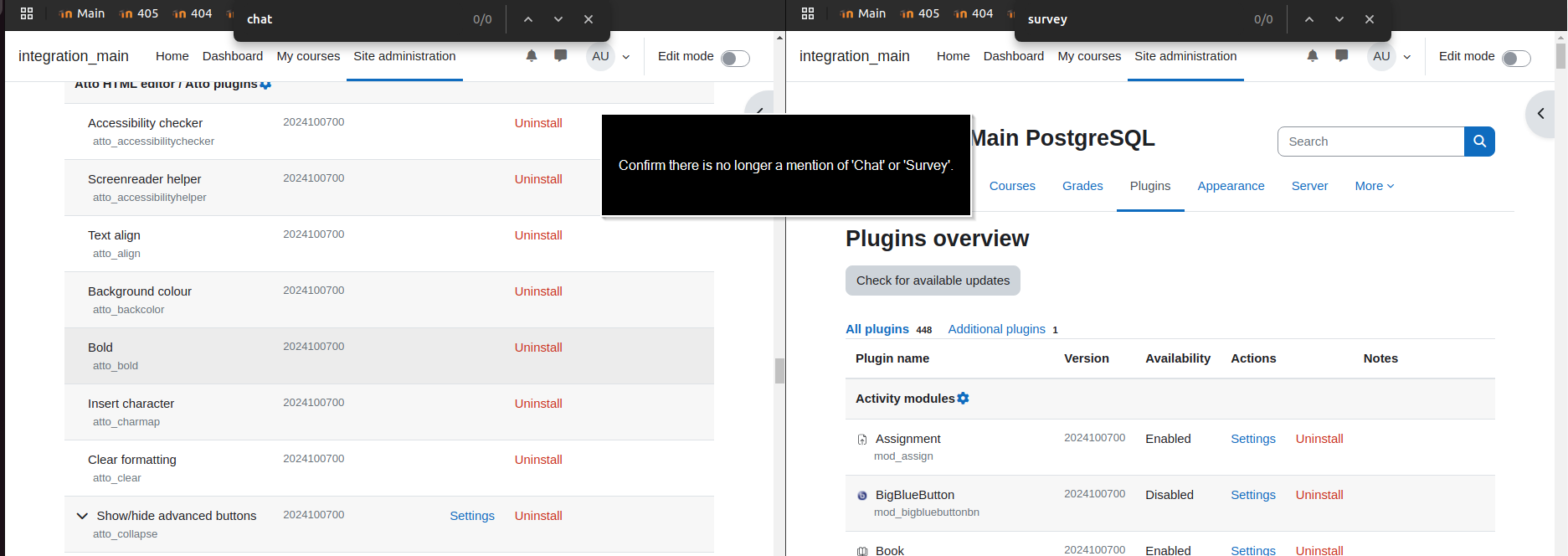1568x556 pixels.
Task: Show All plugins list
Action: click(x=877, y=329)
